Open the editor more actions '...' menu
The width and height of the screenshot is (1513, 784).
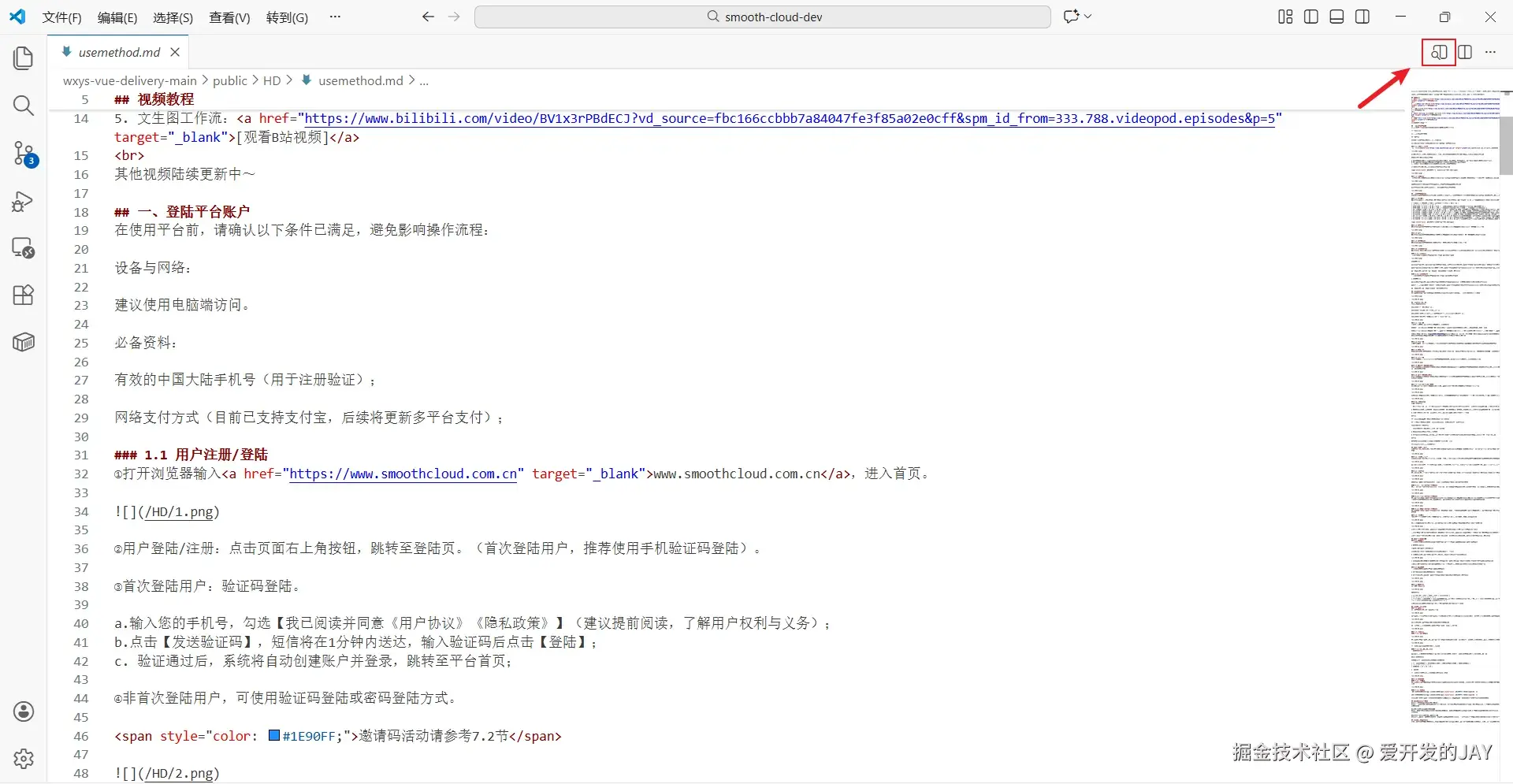pyautogui.click(x=1490, y=52)
